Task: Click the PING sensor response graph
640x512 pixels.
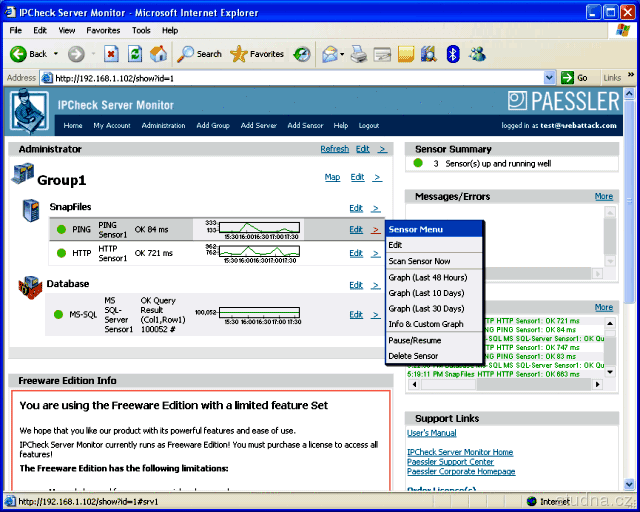Action: tap(258, 229)
